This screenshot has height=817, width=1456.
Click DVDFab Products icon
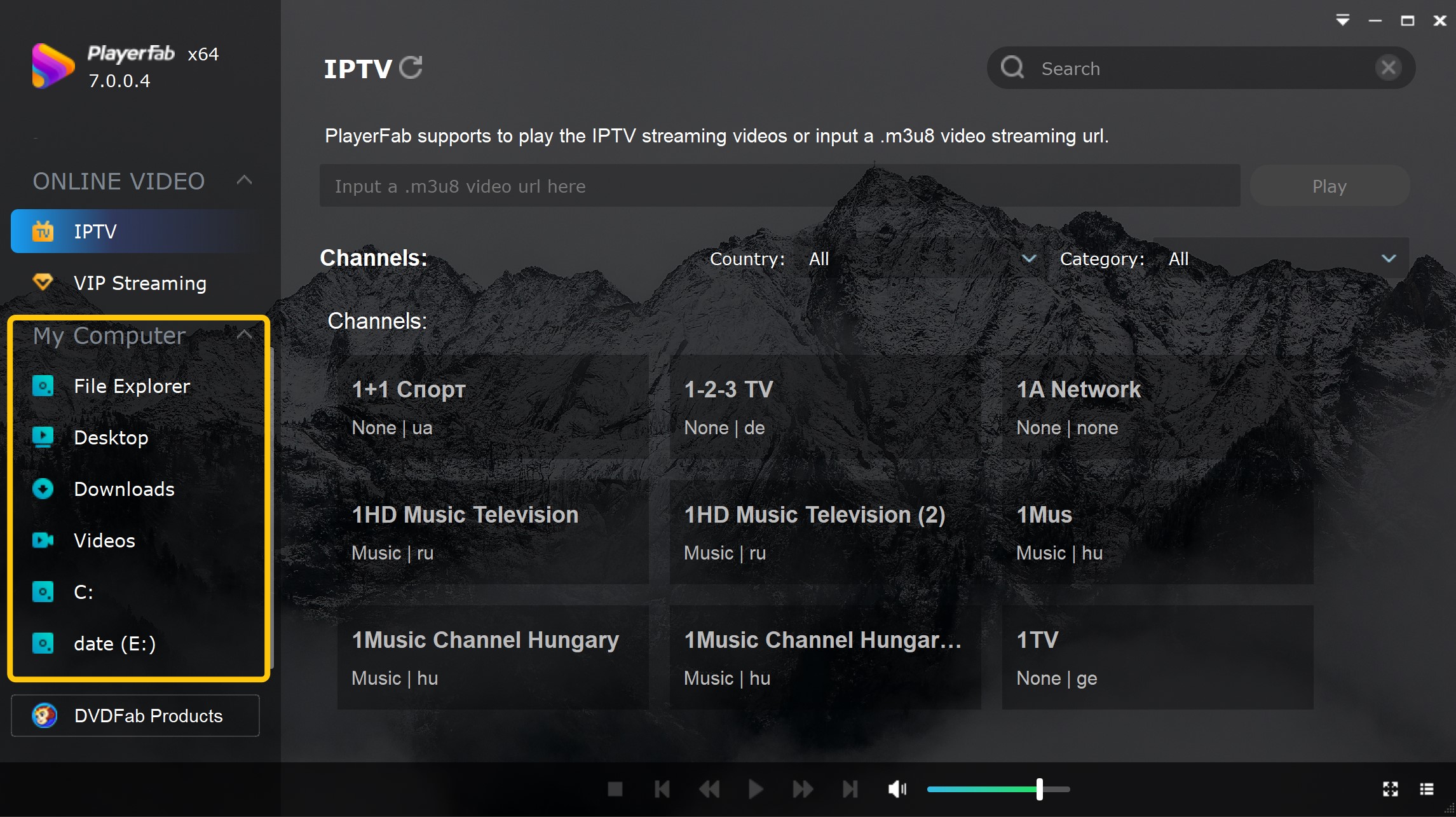(x=42, y=716)
